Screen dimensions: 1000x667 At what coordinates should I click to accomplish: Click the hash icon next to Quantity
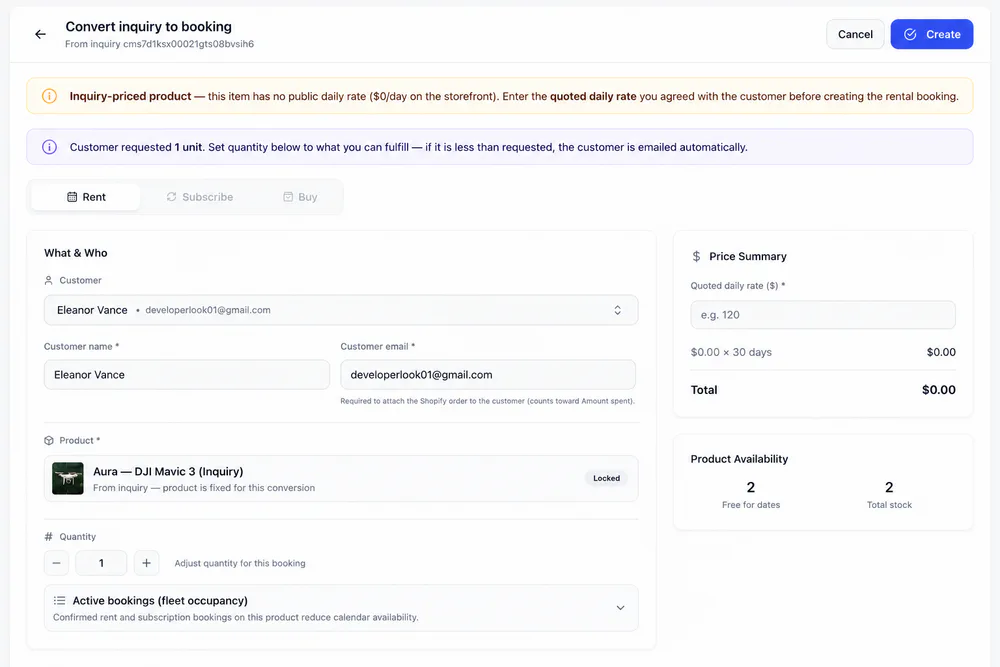[x=48, y=537]
